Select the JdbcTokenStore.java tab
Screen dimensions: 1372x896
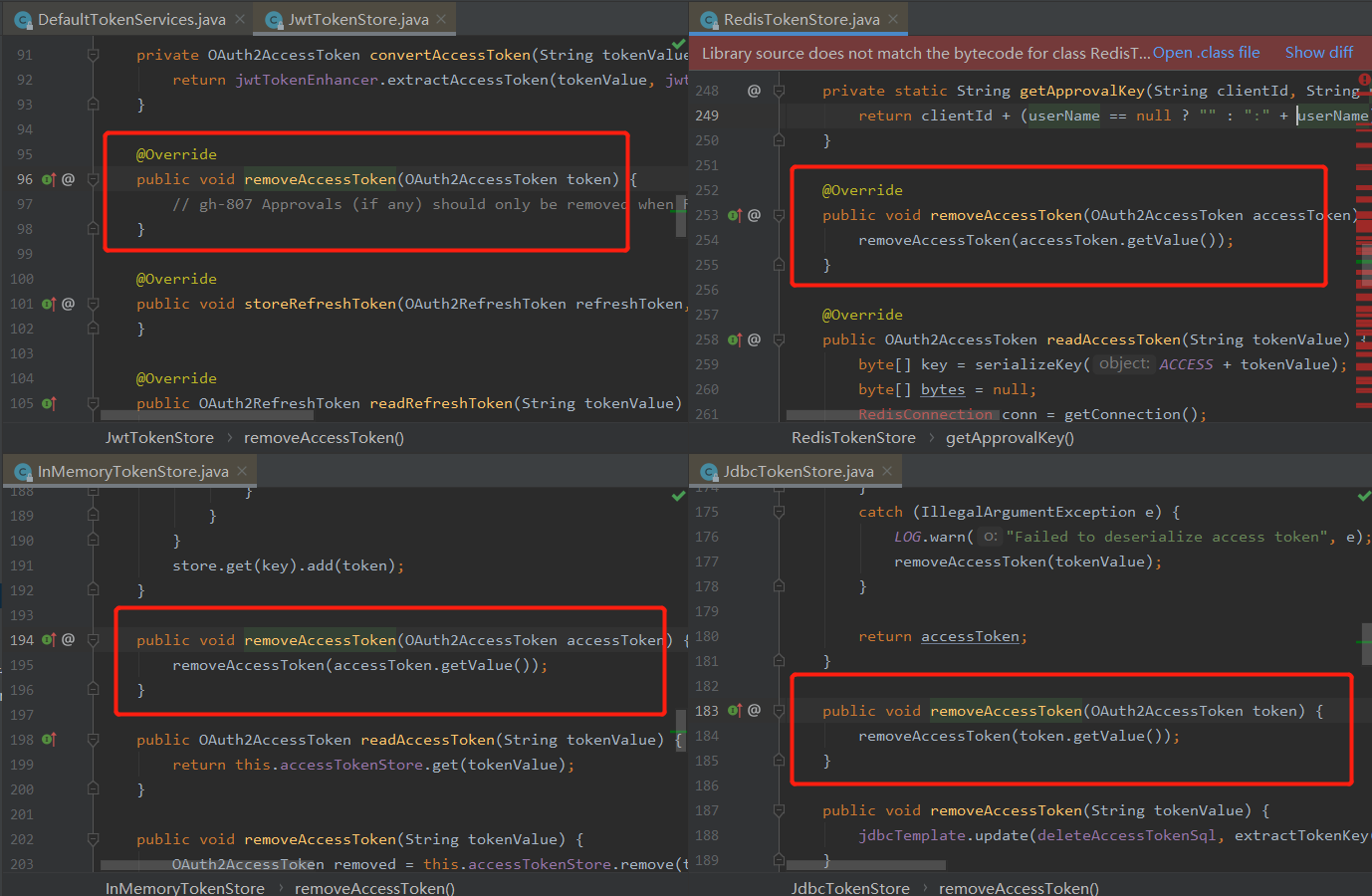(798, 472)
